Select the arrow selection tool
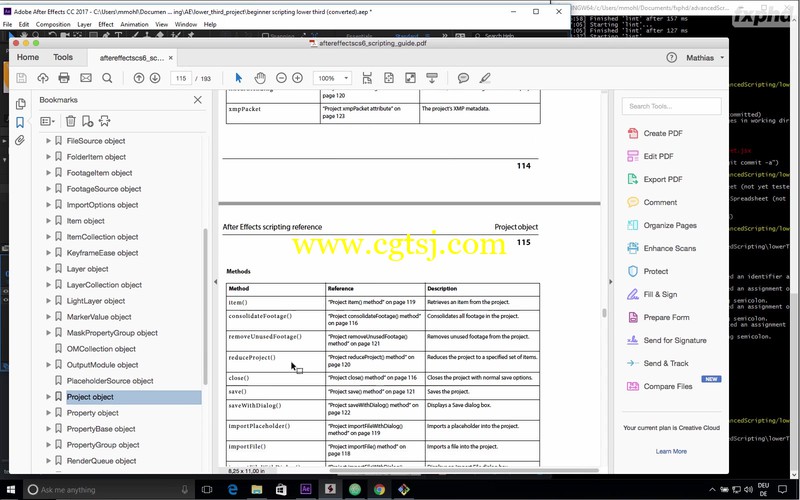Image resolution: width=800 pixels, height=500 pixels. [238, 78]
